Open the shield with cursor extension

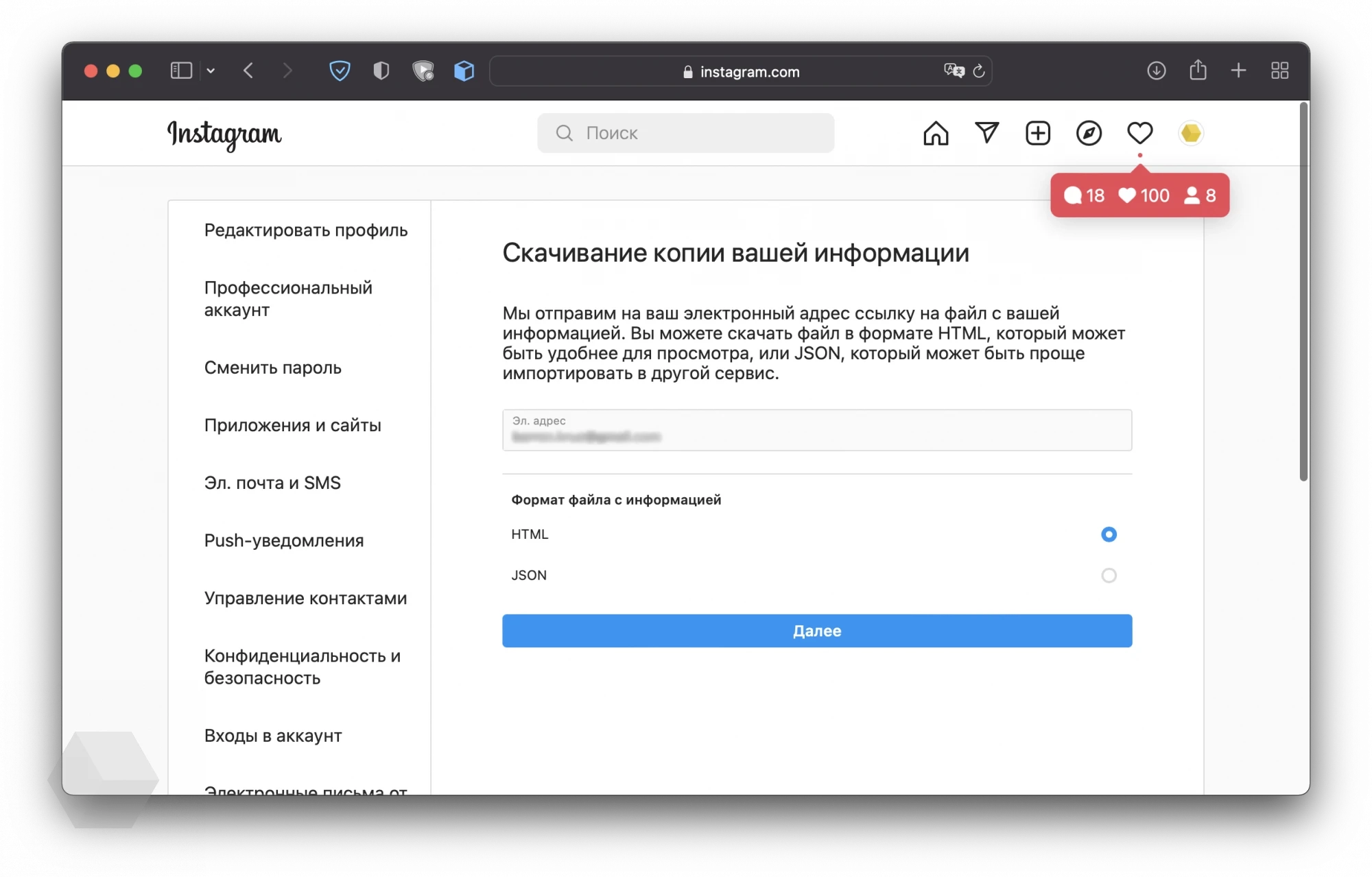423,71
